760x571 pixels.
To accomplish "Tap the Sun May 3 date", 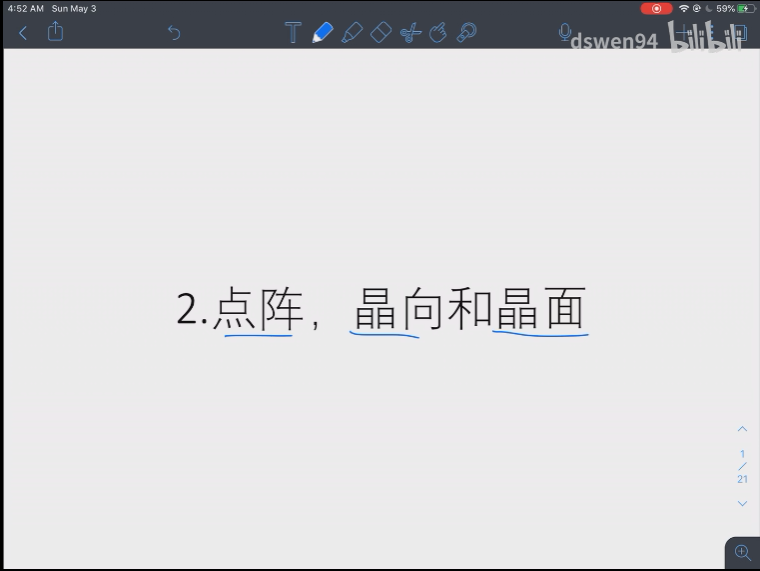I will (x=74, y=8).
